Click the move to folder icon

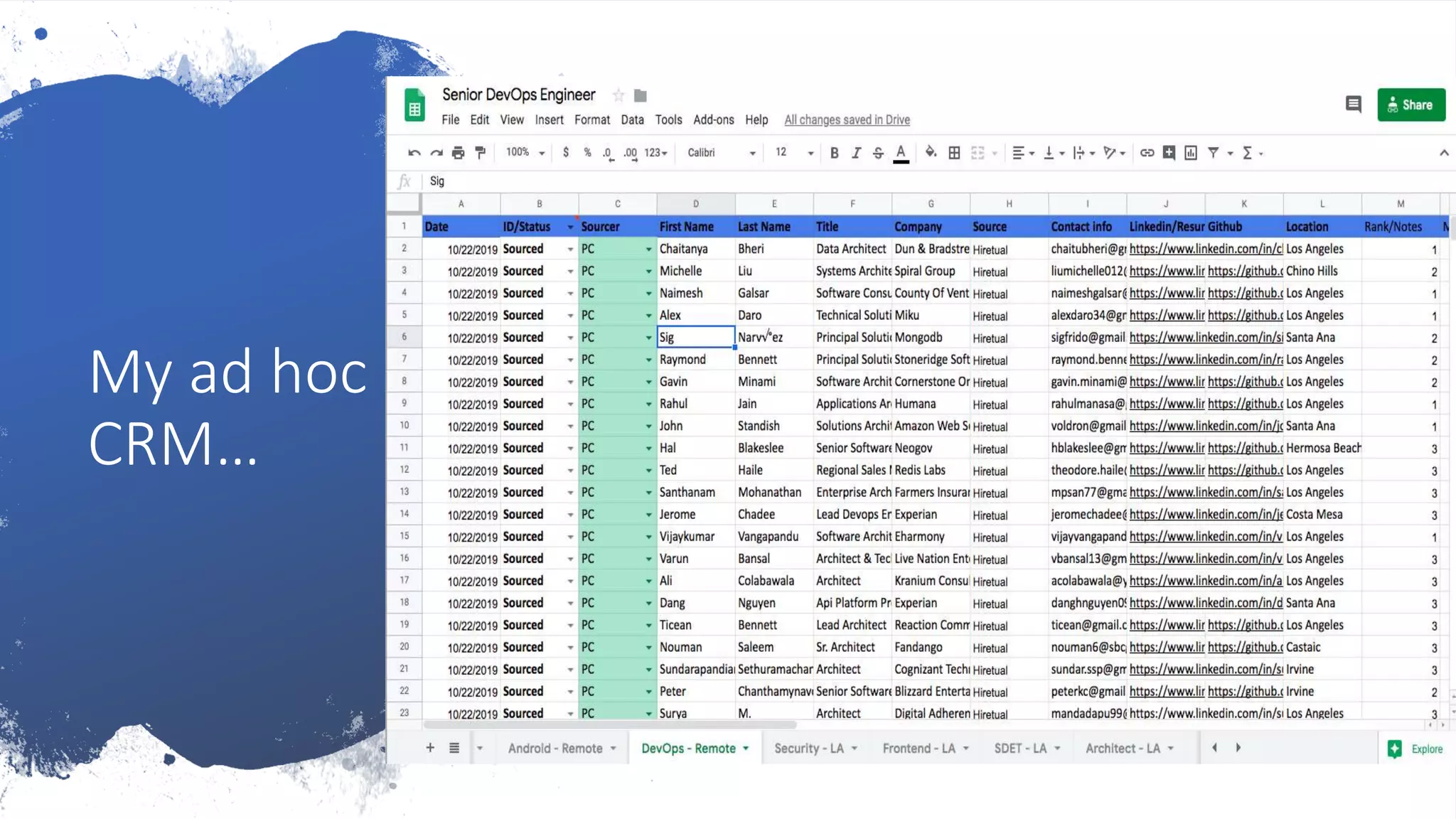pos(640,95)
